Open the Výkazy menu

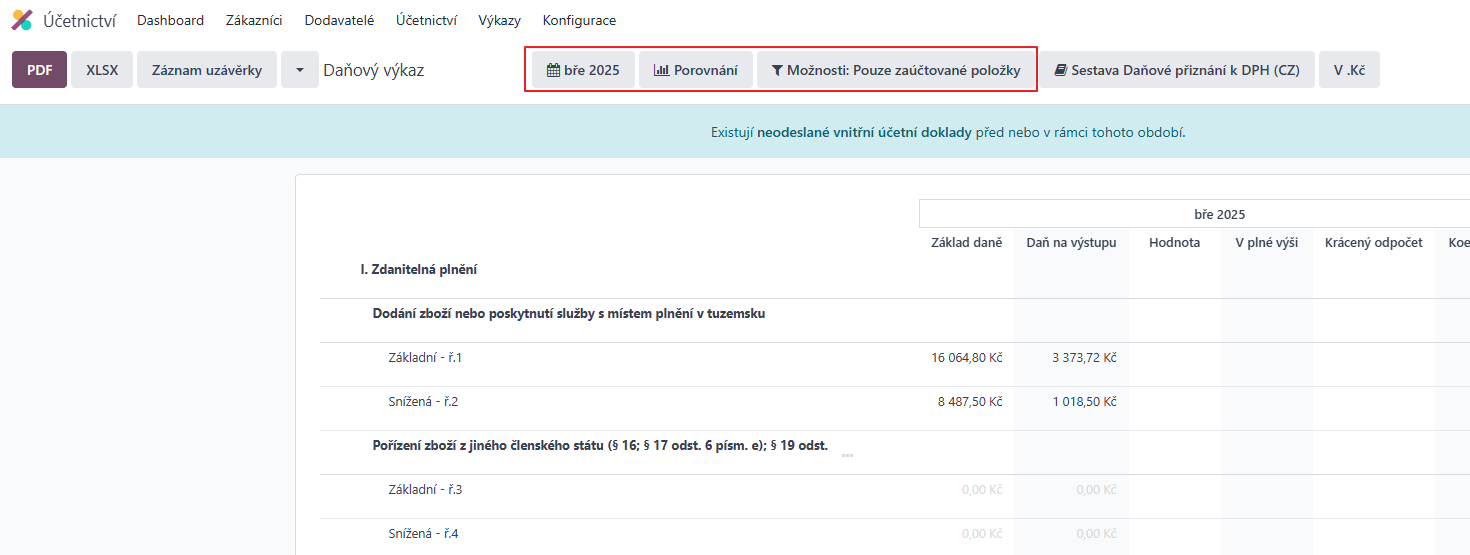pyautogui.click(x=499, y=20)
